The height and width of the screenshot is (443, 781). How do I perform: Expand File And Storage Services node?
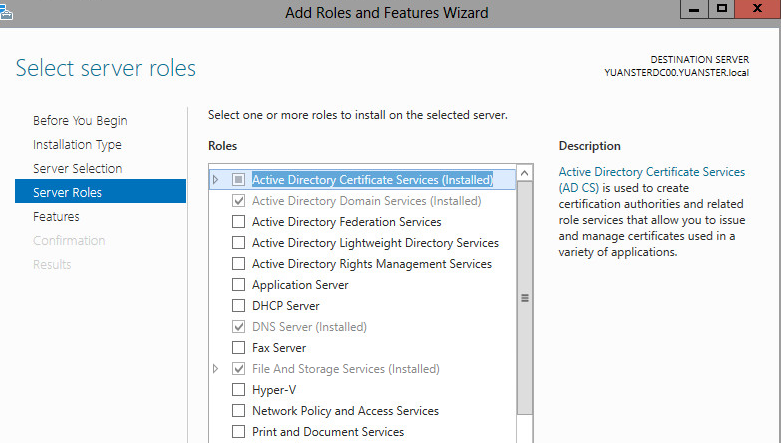(x=216, y=369)
